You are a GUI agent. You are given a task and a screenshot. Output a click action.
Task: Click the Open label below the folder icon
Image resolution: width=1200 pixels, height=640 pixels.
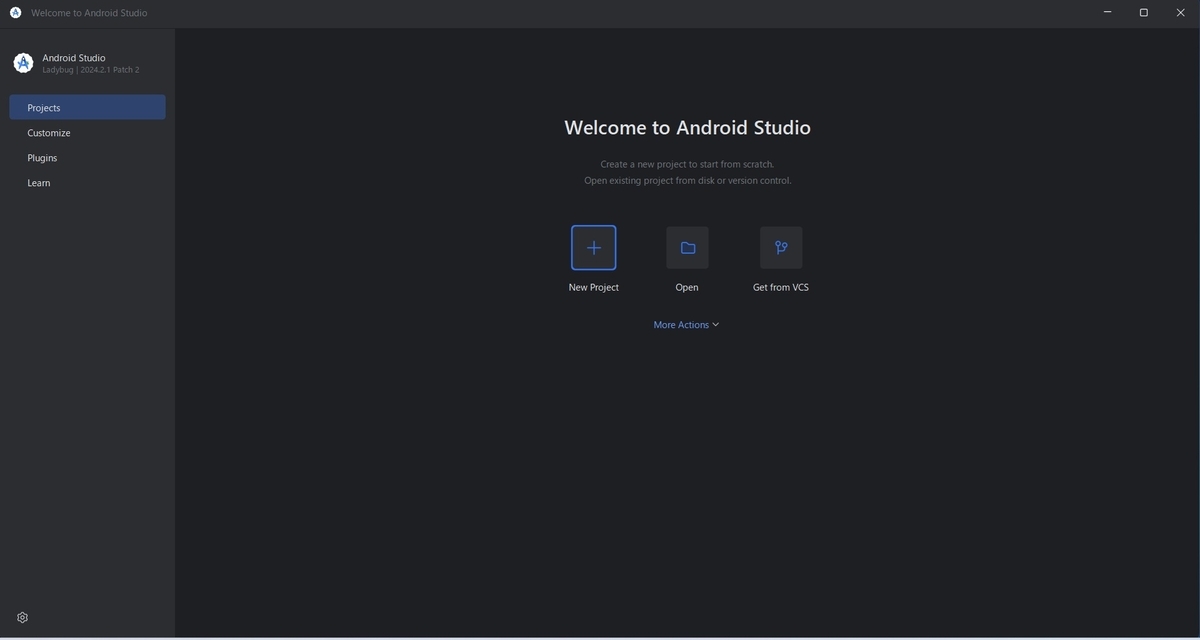687,287
